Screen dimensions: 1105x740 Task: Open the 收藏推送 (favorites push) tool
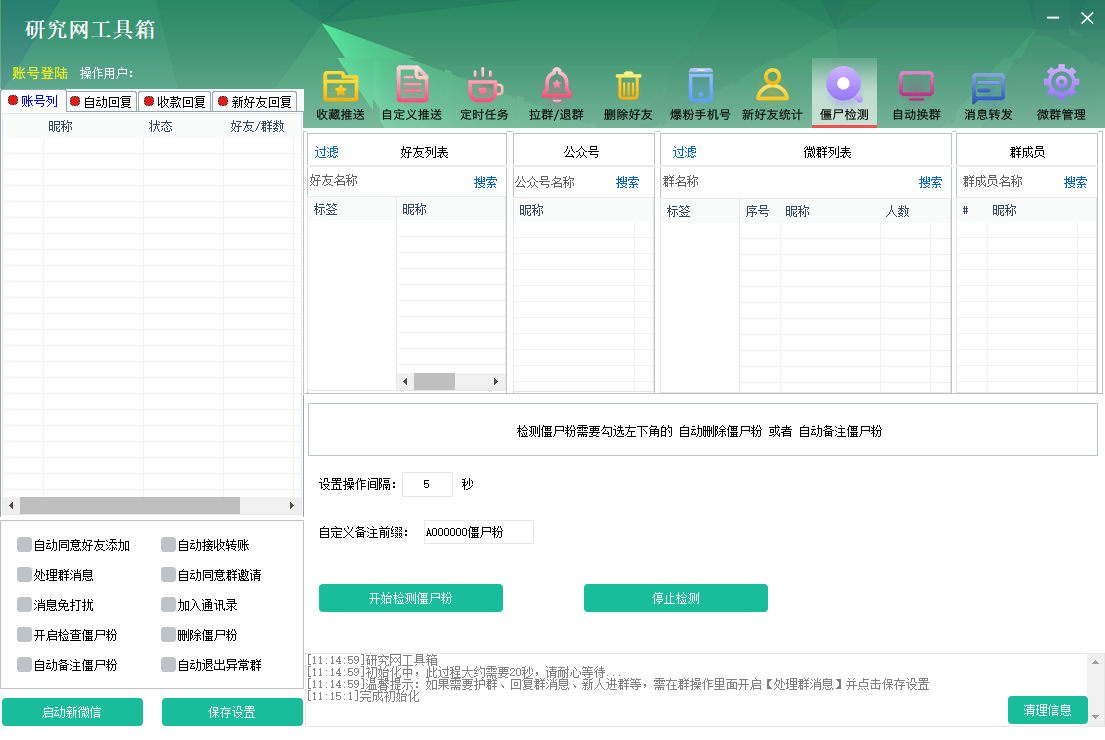[340, 91]
